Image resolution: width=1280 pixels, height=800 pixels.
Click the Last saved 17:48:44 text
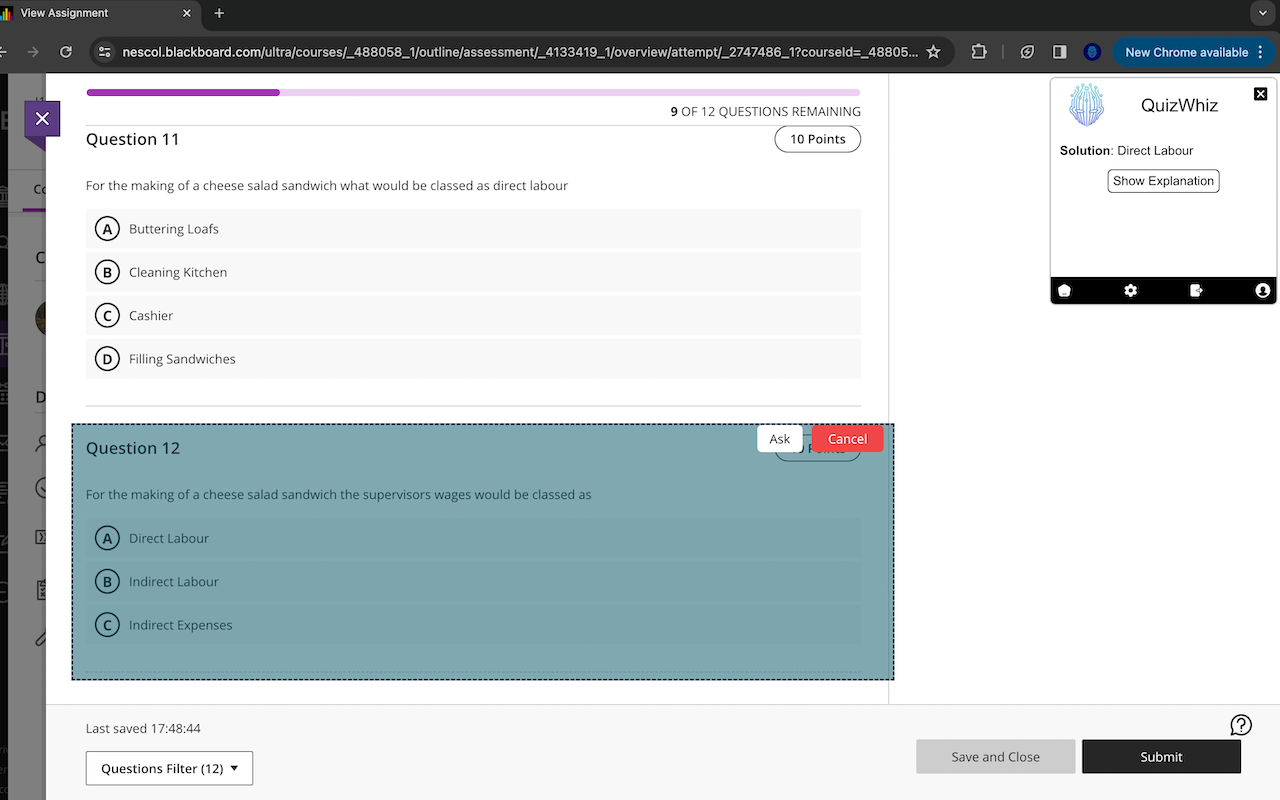(143, 729)
